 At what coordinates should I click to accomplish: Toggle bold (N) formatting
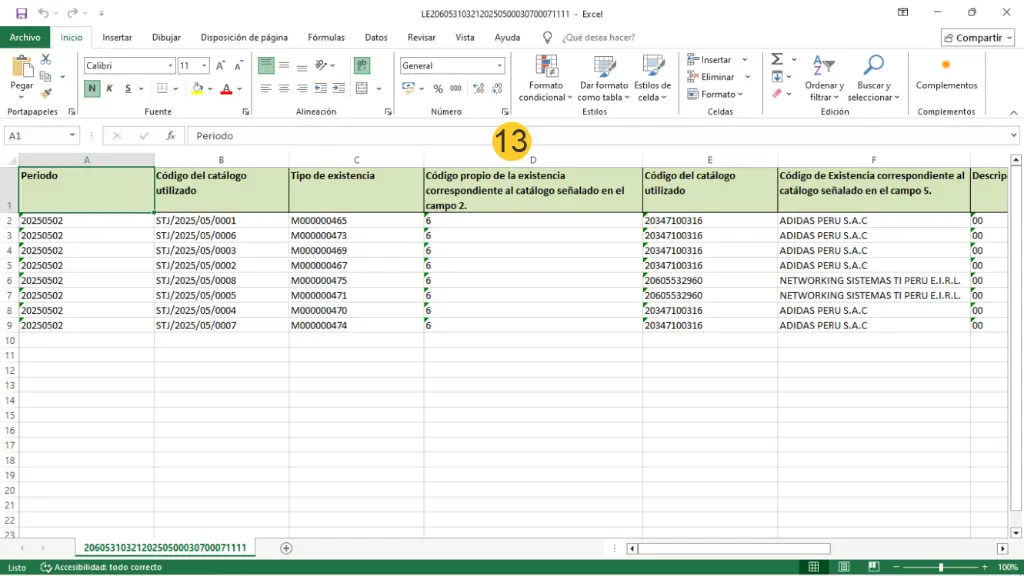point(92,88)
